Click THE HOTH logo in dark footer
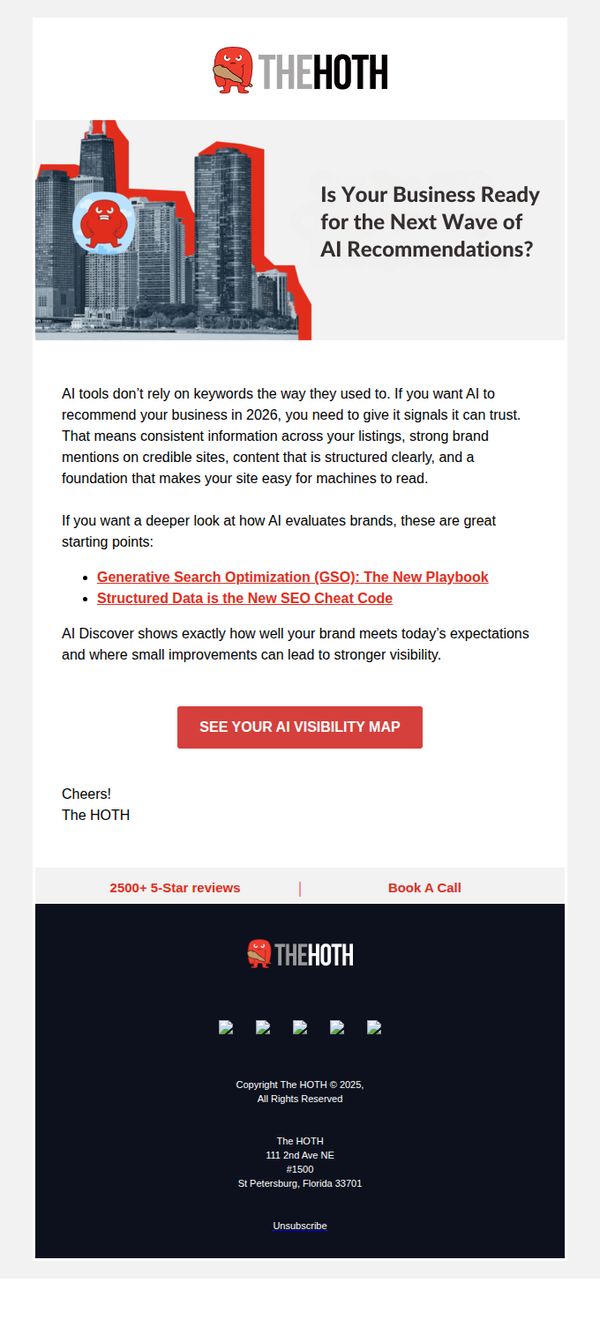Viewport: 600px width, 1342px height. tap(300, 954)
